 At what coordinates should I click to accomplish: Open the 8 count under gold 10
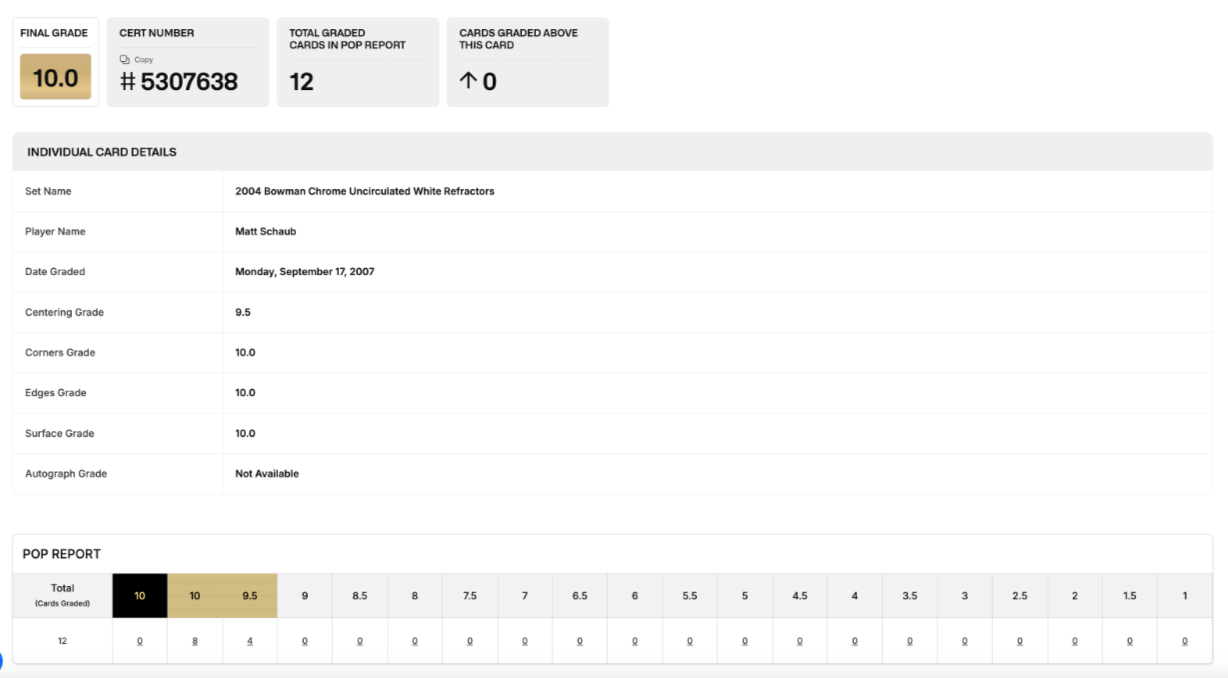pyautogui.click(x=195, y=641)
